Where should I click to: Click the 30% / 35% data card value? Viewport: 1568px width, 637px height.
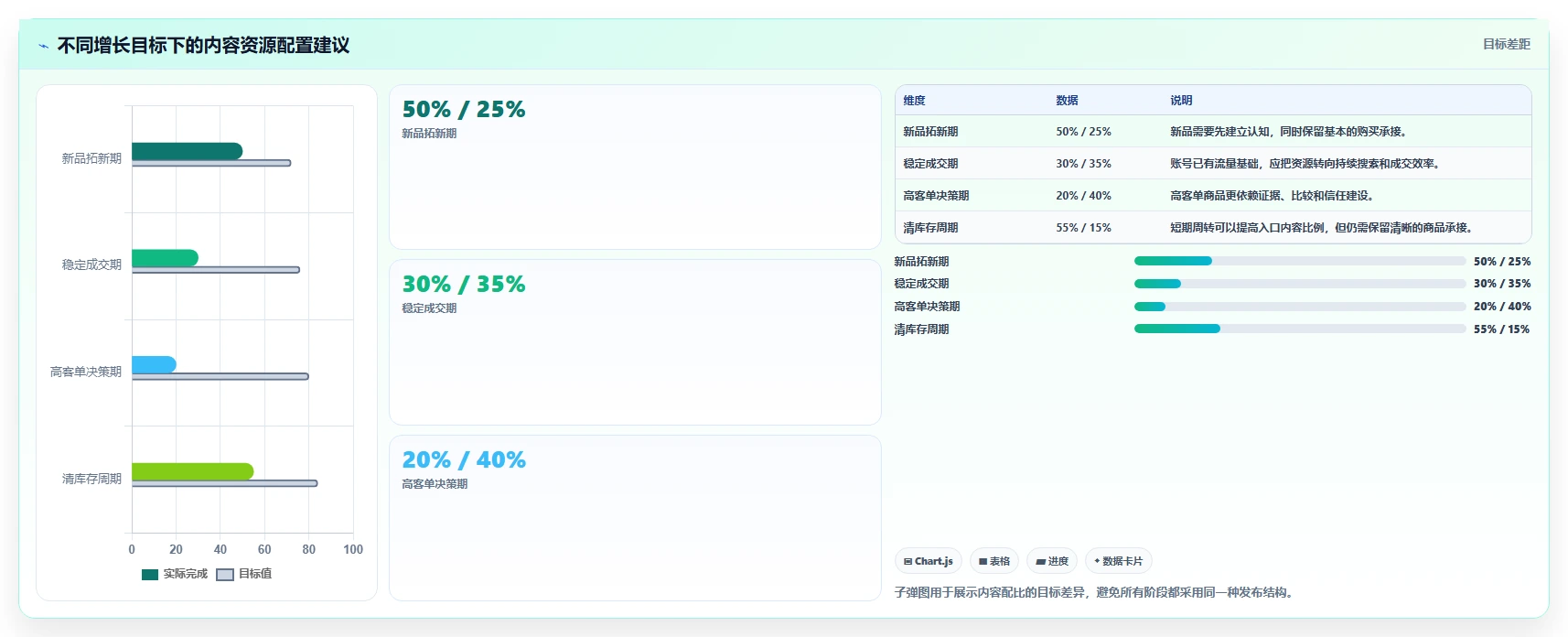(x=464, y=285)
